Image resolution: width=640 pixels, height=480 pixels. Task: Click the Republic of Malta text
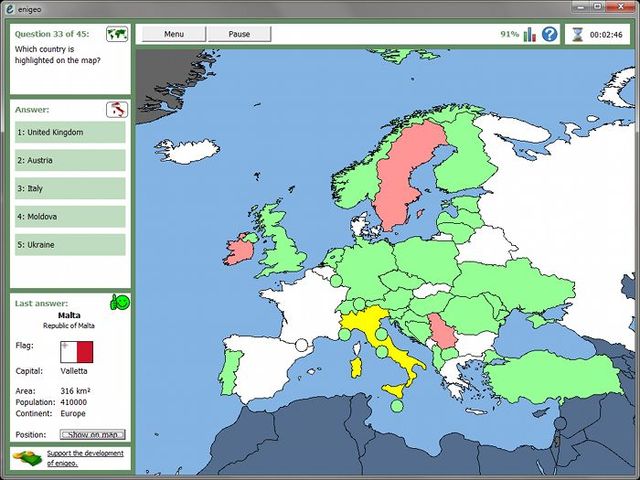click(x=69, y=326)
